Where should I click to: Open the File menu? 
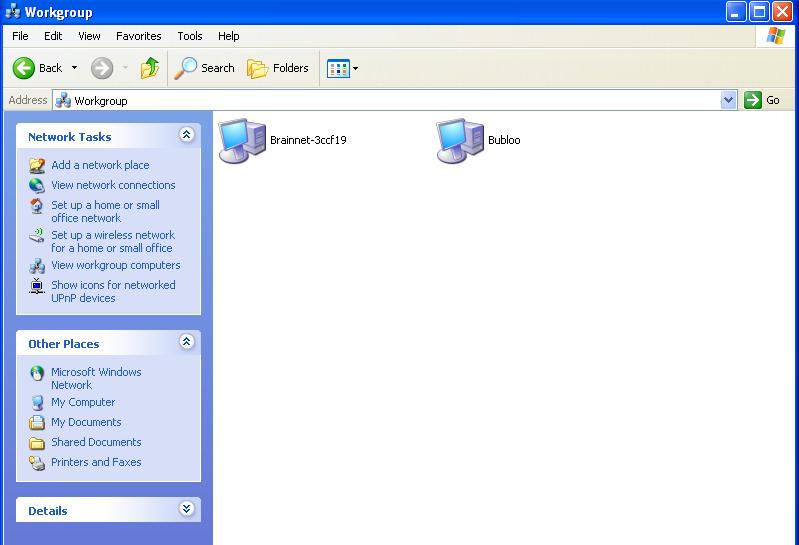(20, 36)
